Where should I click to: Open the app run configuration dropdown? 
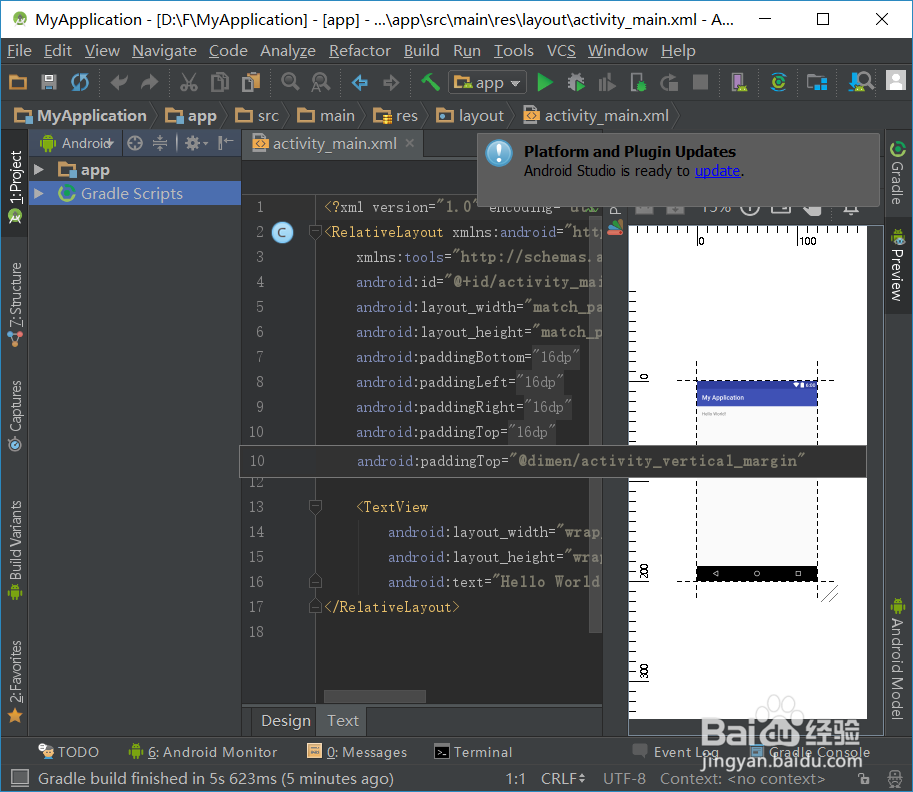coord(487,83)
